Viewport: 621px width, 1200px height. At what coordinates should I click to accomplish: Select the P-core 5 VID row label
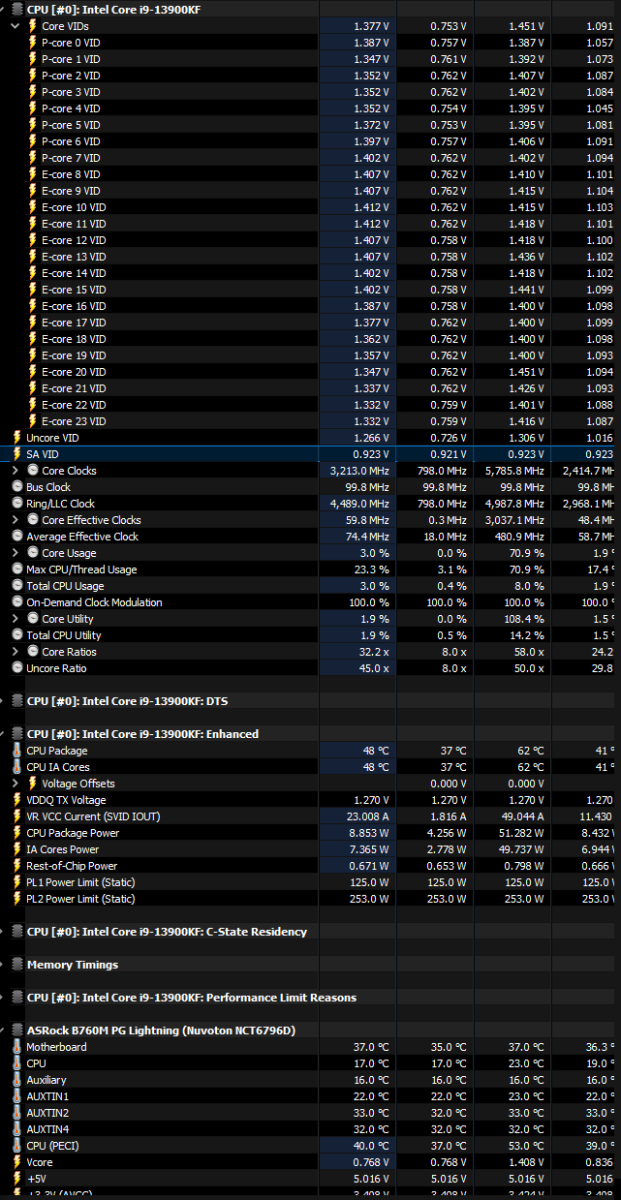71,125
